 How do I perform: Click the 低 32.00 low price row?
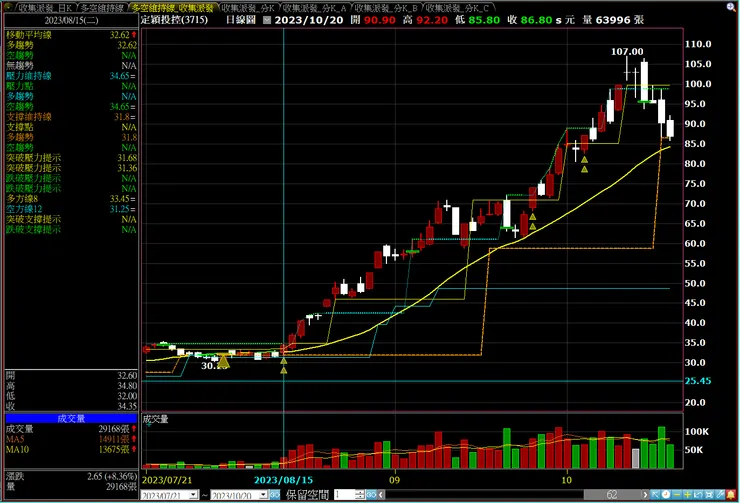click(71, 396)
